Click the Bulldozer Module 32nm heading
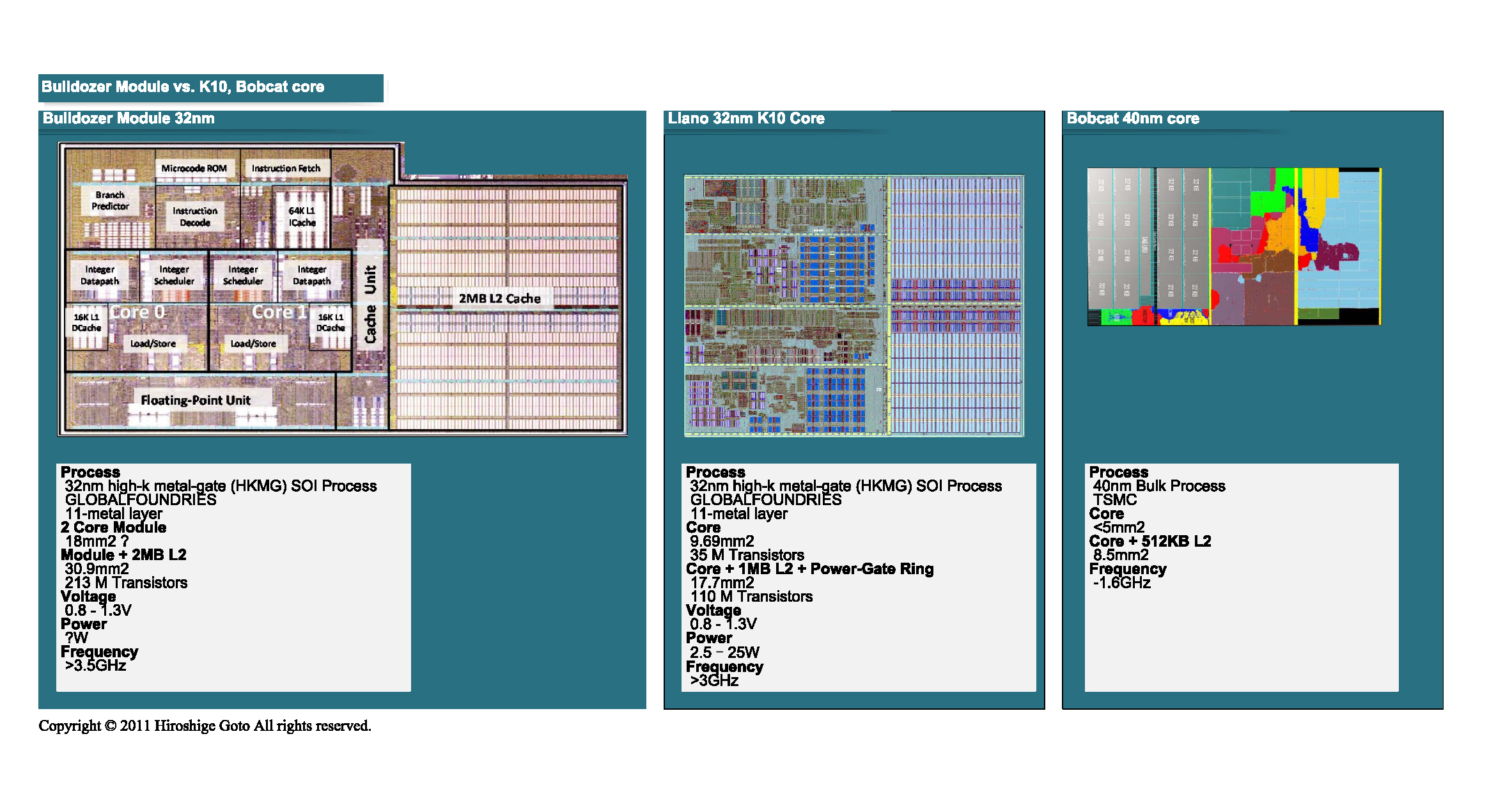The image size is (1512, 805). [x=129, y=118]
